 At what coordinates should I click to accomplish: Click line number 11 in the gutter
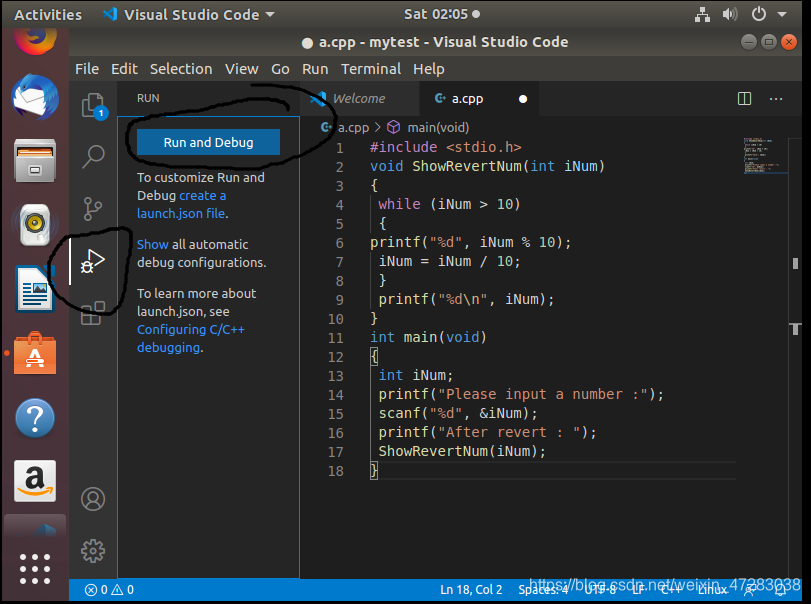coord(336,338)
